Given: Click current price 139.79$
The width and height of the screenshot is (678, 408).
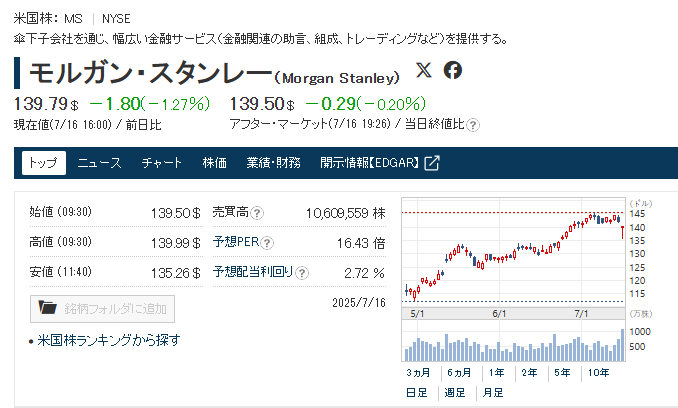Looking at the screenshot, I should (46, 104).
